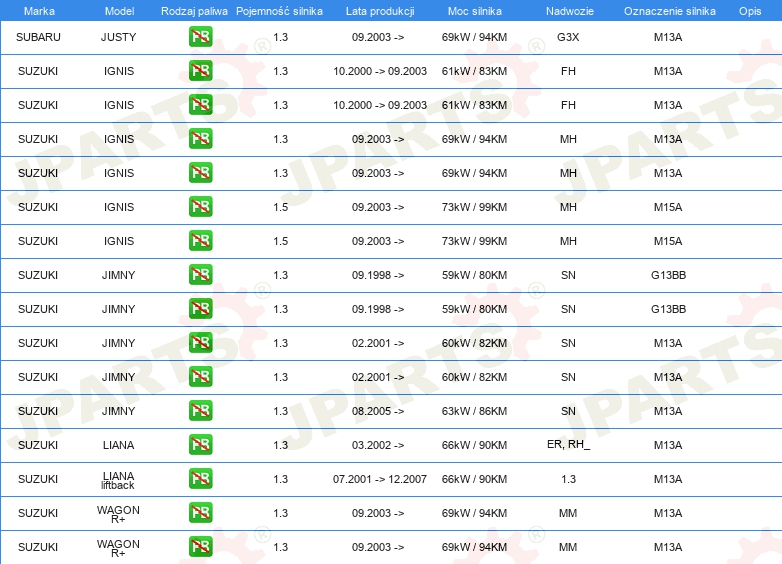Click the 09.2003 production date in the JUSTY row
The width and height of the screenshot is (782, 564).
click(x=378, y=37)
